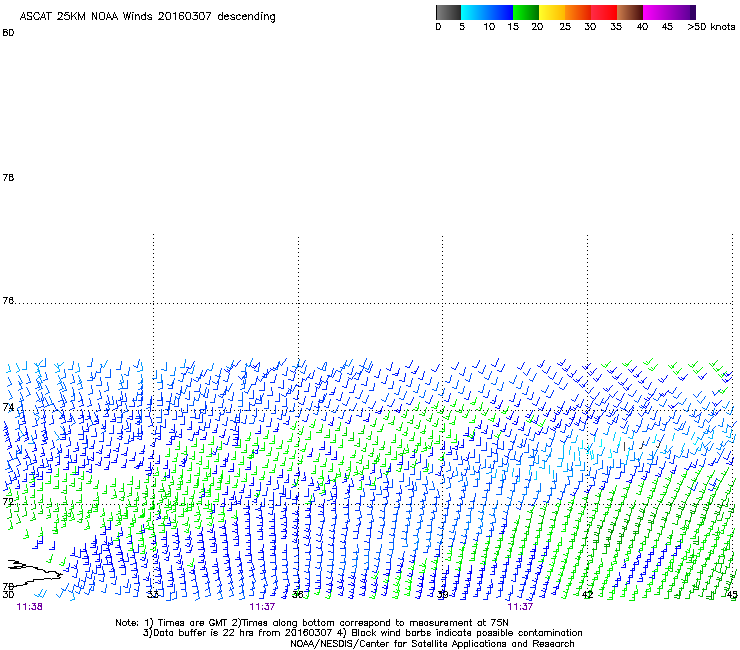The image size is (740, 650).
Task: Click the '10' label under the color scale
Action: coord(489,27)
